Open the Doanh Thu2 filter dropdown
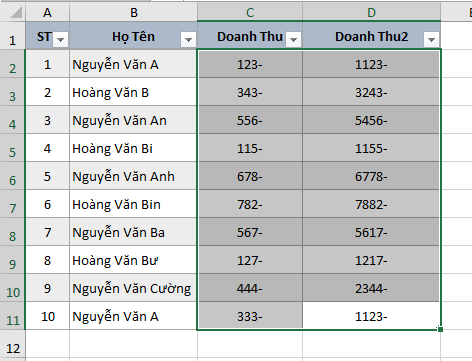 coord(431,40)
